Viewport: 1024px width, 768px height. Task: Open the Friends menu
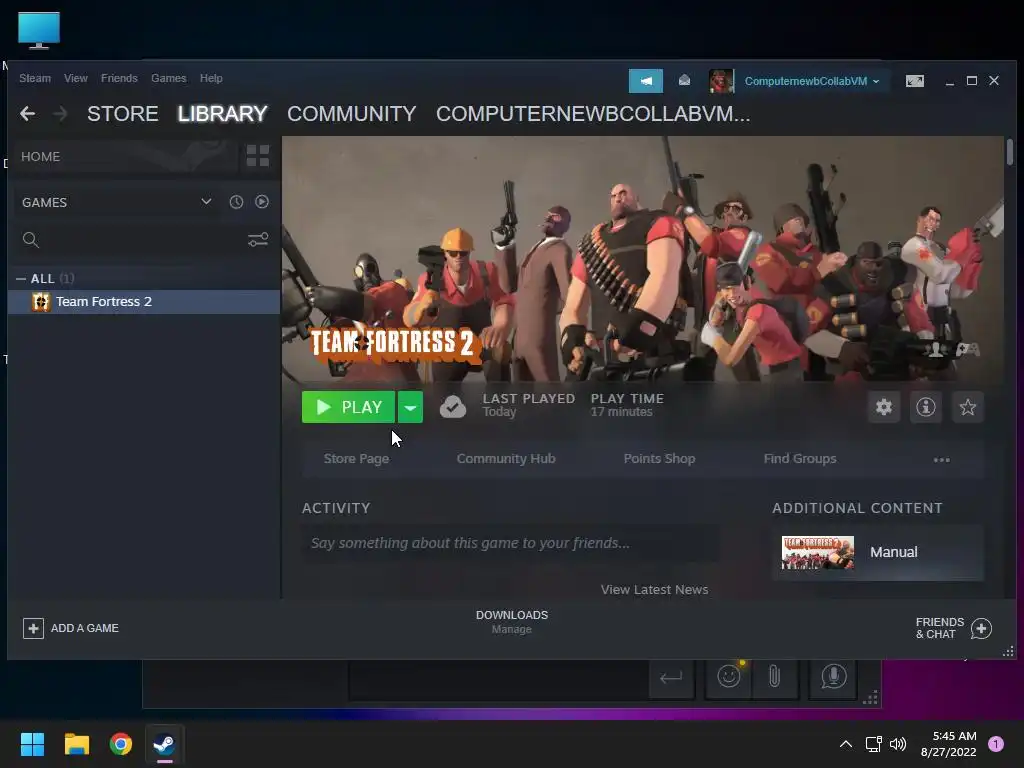[x=119, y=78]
